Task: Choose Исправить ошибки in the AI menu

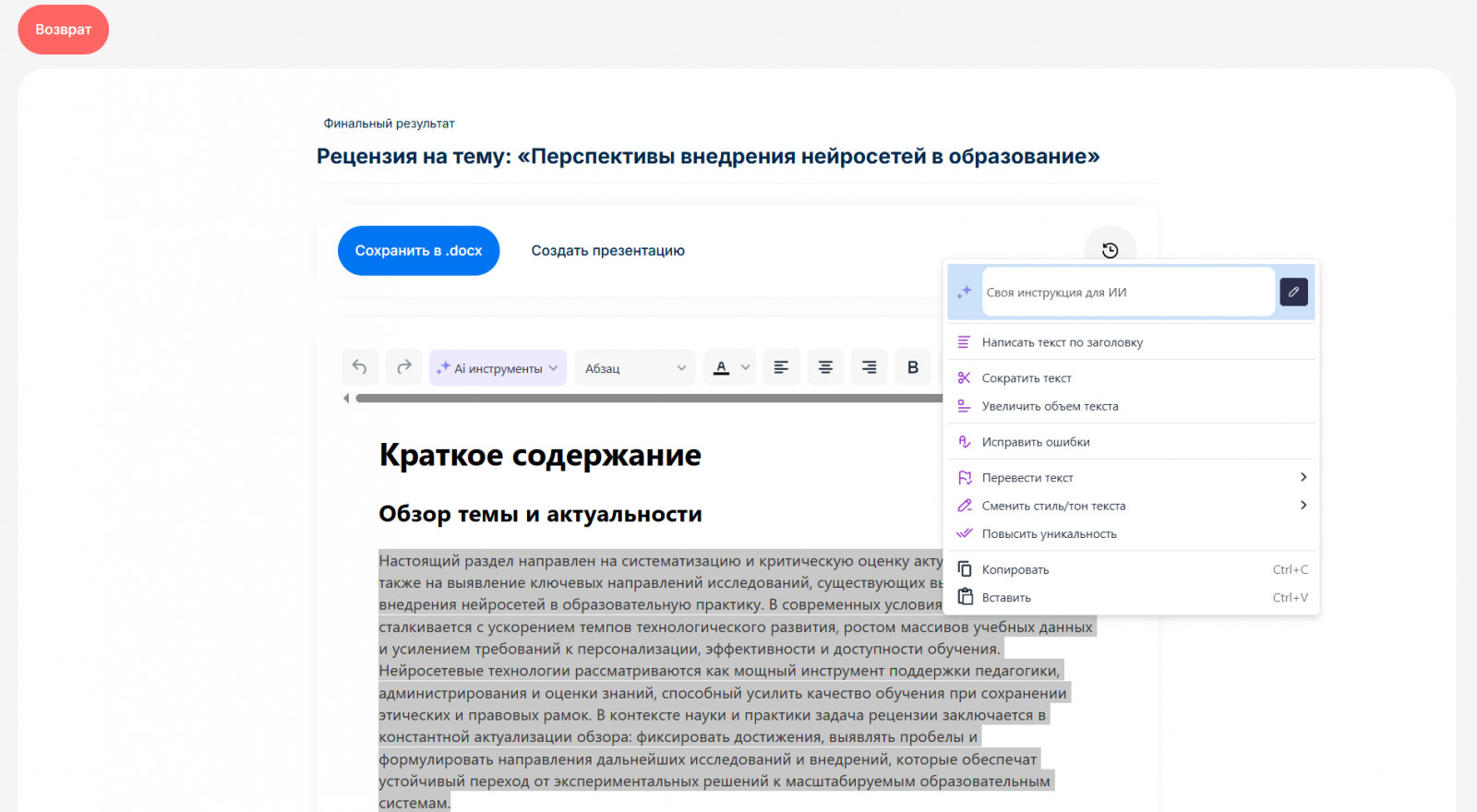Action: (x=1036, y=442)
